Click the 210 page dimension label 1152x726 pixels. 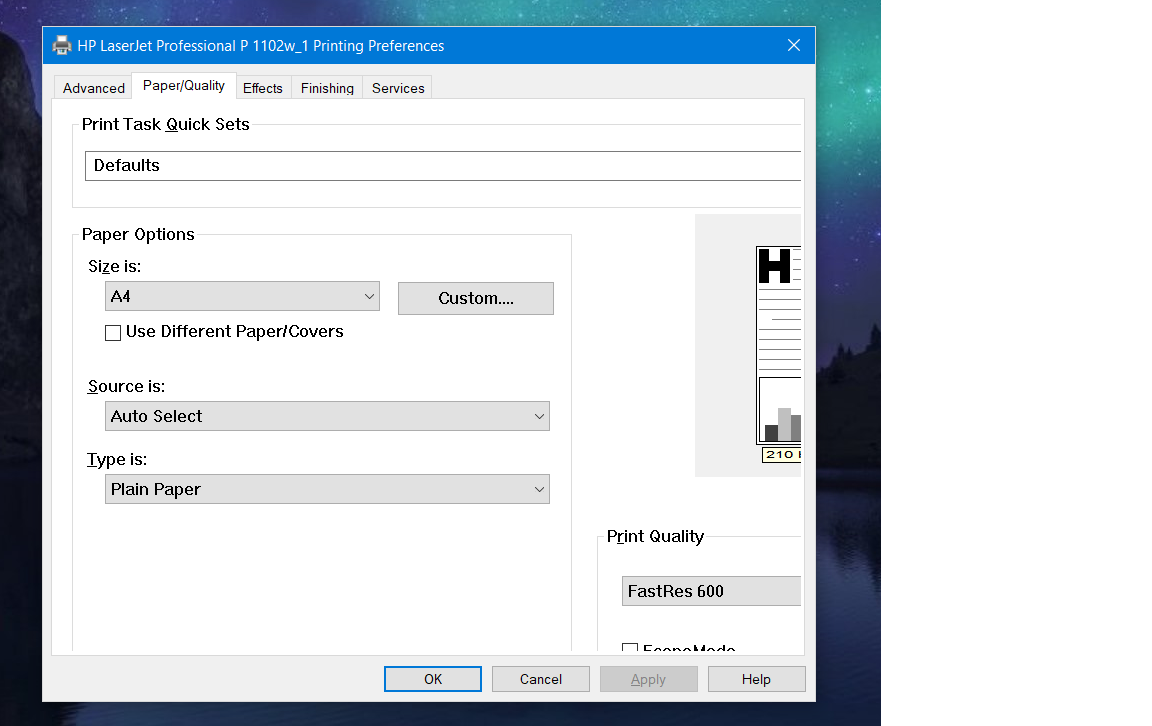click(782, 455)
